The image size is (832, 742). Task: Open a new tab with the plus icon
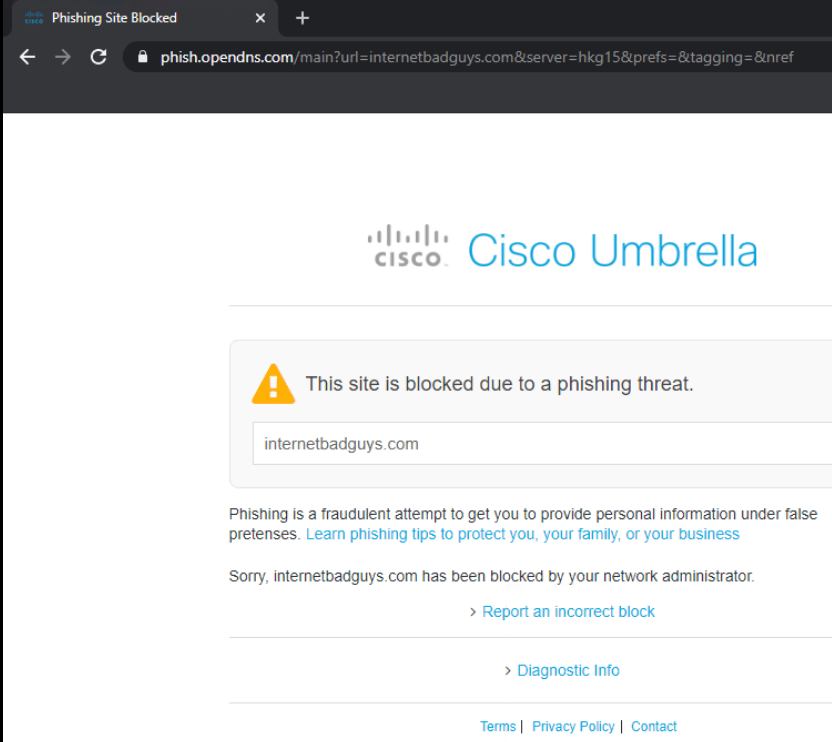[x=302, y=17]
